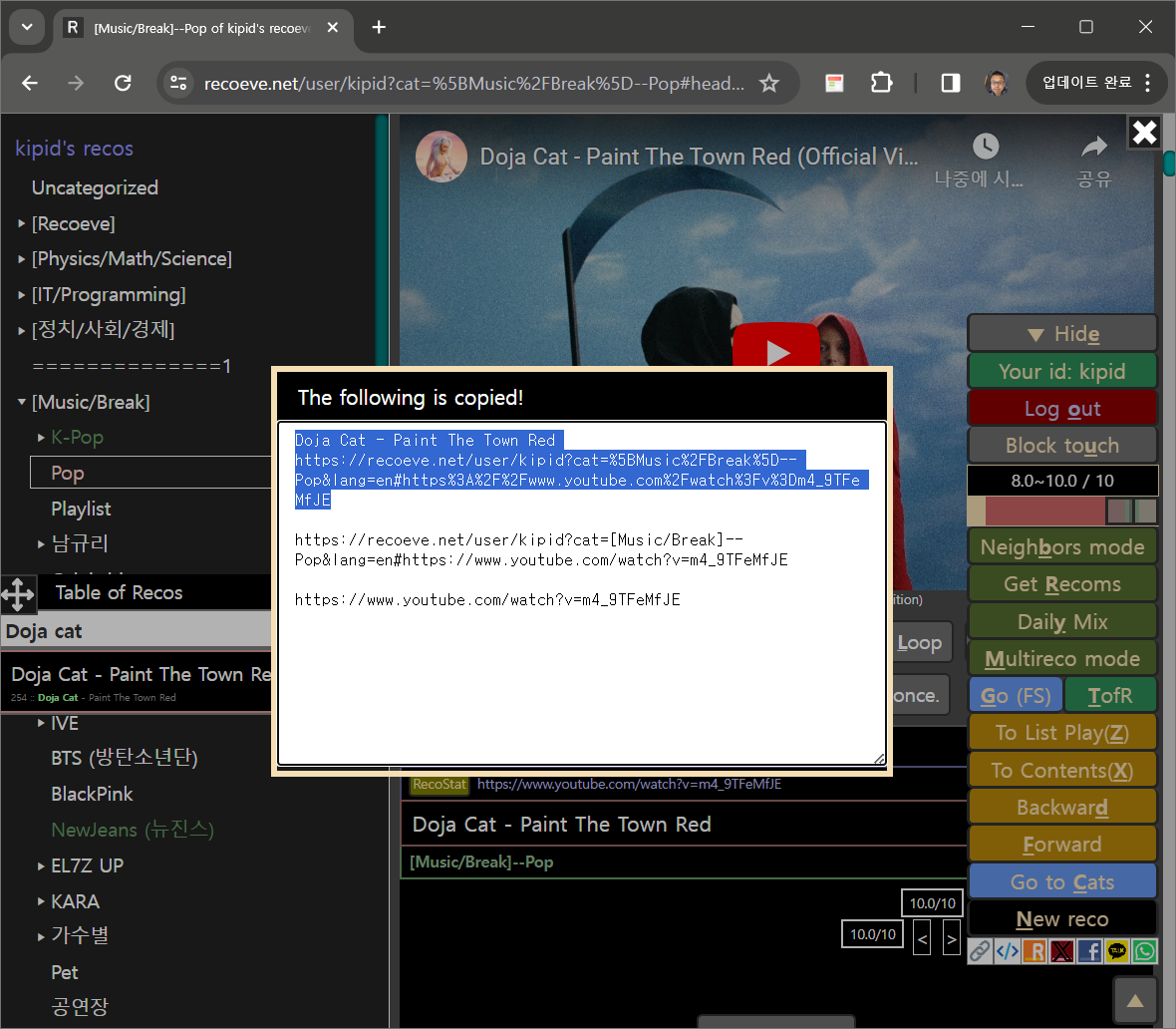Close the video overlay with white X
This screenshot has width=1176, height=1029.
[x=1144, y=133]
